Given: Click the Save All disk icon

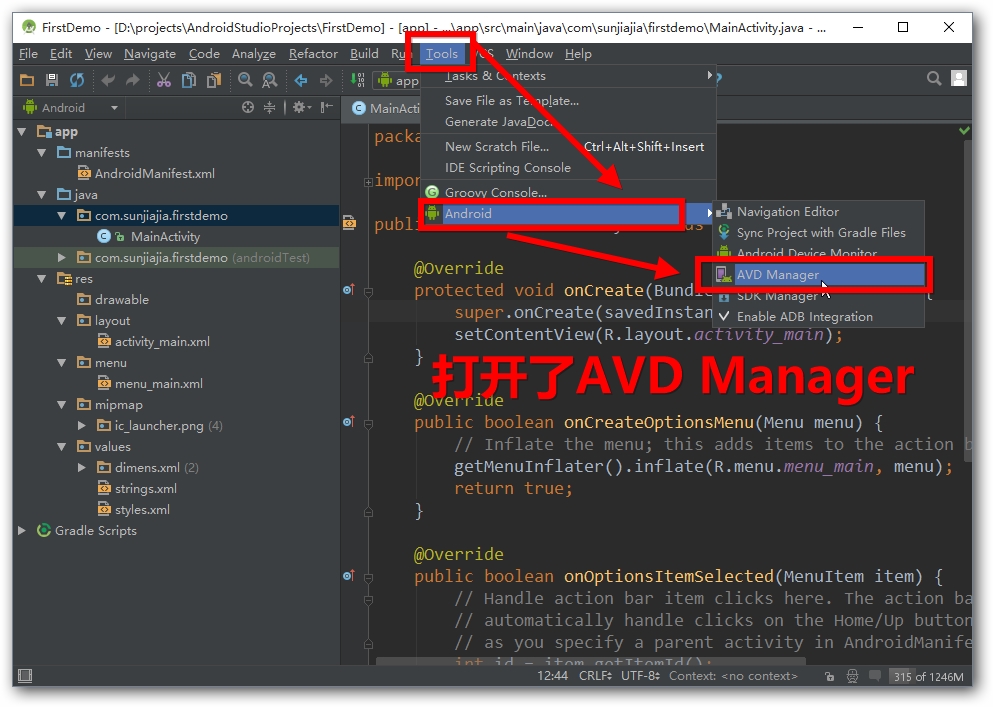Looking at the screenshot, I should (52, 80).
